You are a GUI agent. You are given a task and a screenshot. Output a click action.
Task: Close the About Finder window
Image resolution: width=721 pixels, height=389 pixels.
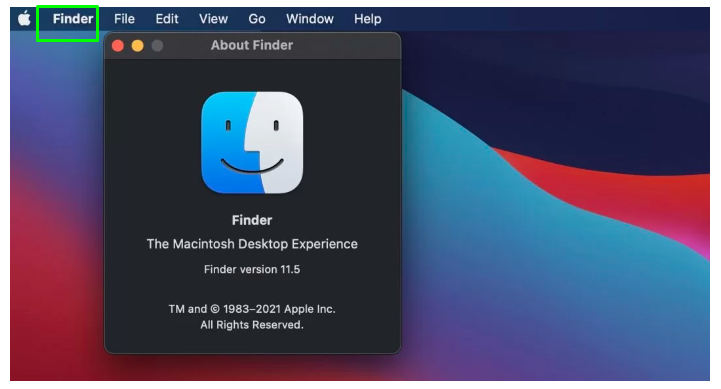(x=118, y=46)
